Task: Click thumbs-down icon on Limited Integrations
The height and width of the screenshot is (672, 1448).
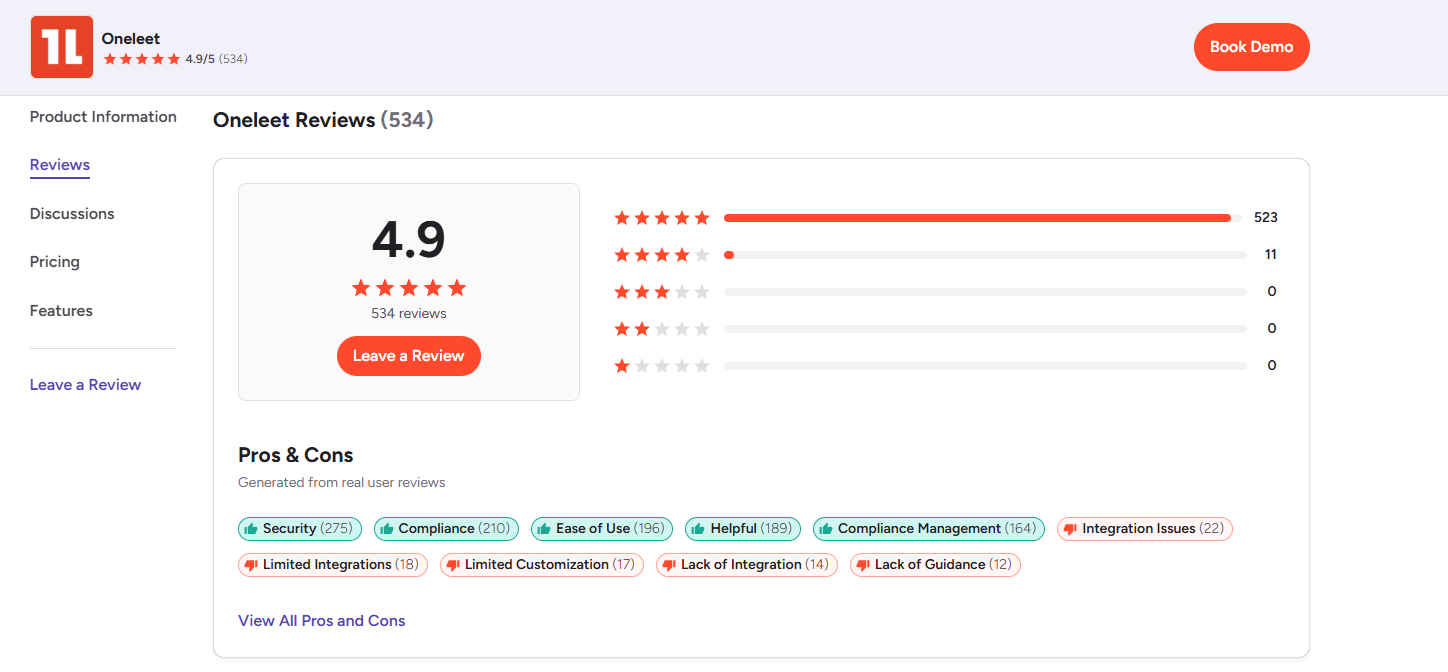Action: 251,565
